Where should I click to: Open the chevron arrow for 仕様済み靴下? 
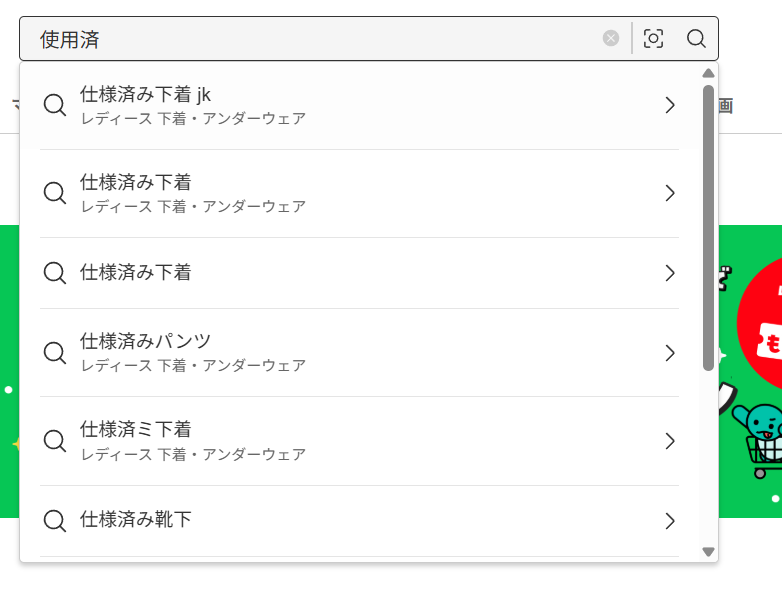(670, 521)
